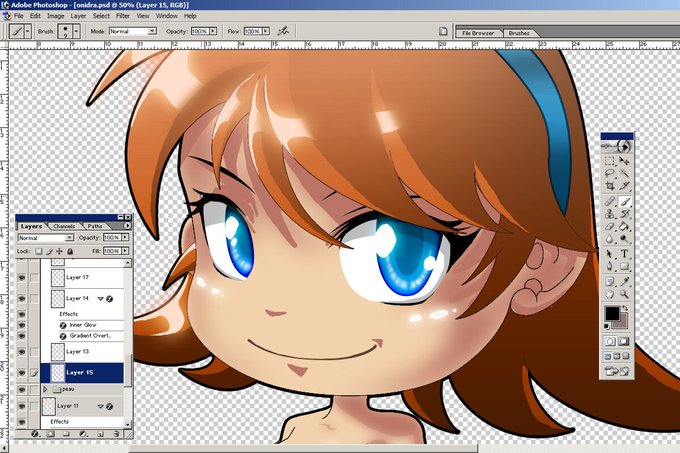Toggle lock transparent pixels
680x453 pixels.
pyautogui.click(x=39, y=251)
